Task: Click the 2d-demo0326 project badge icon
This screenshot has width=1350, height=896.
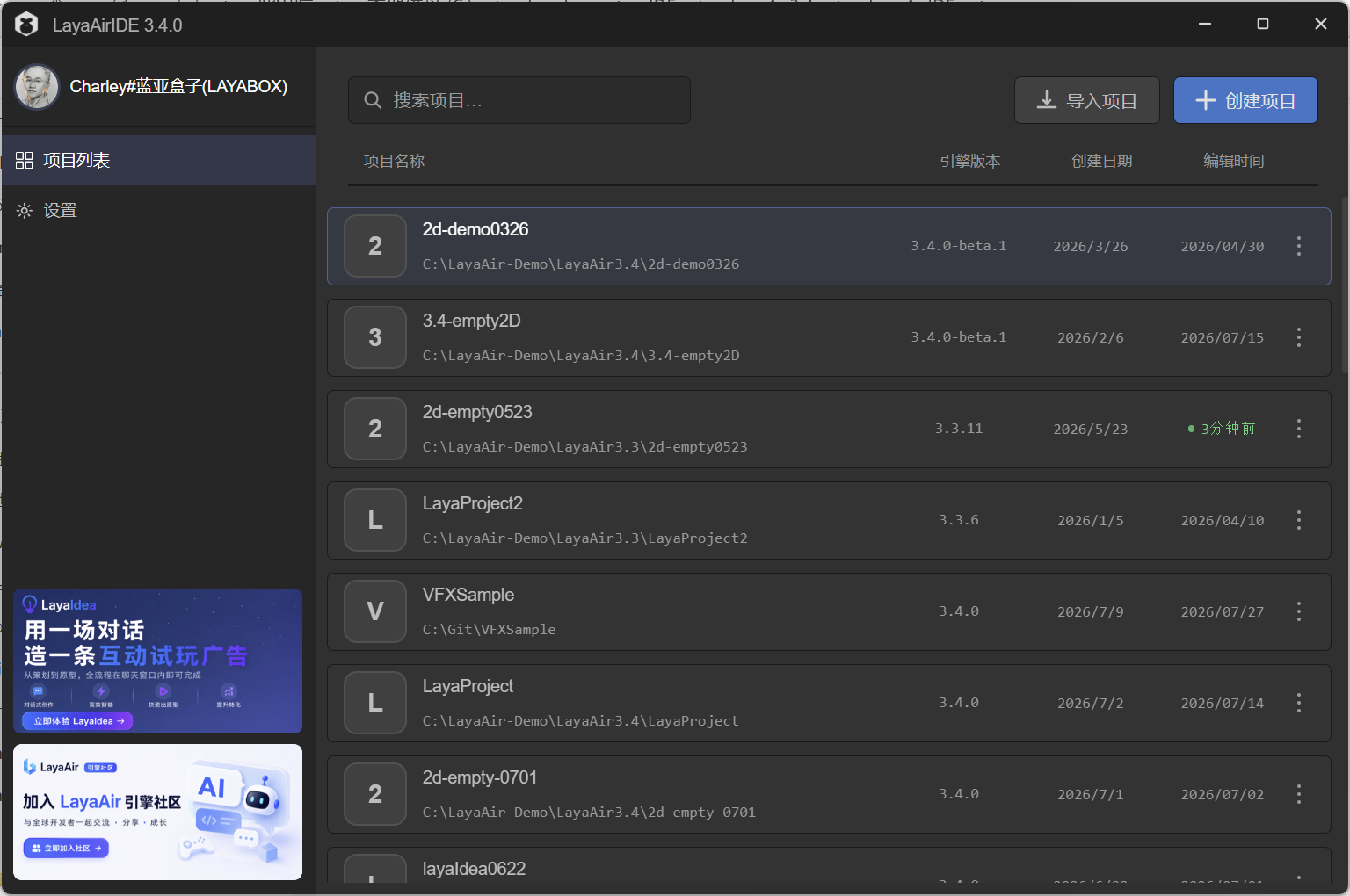Action: point(375,246)
